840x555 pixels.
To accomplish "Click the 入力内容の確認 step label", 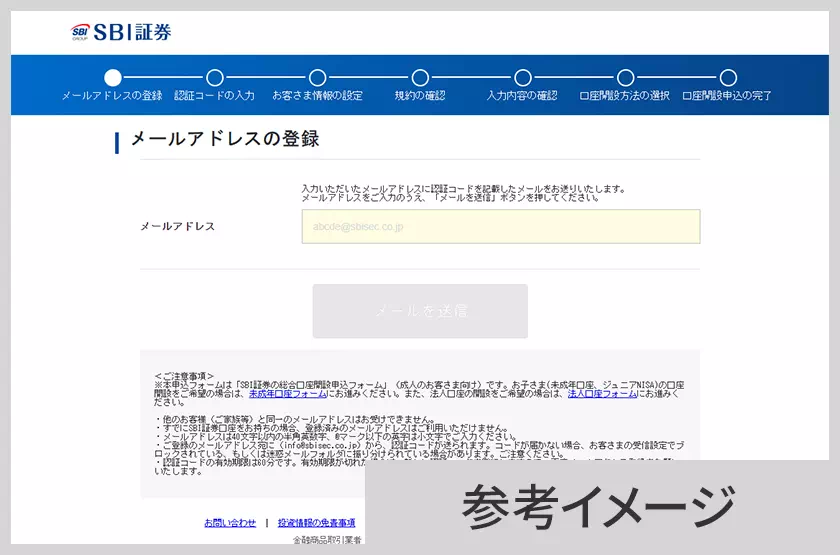I will [522, 96].
